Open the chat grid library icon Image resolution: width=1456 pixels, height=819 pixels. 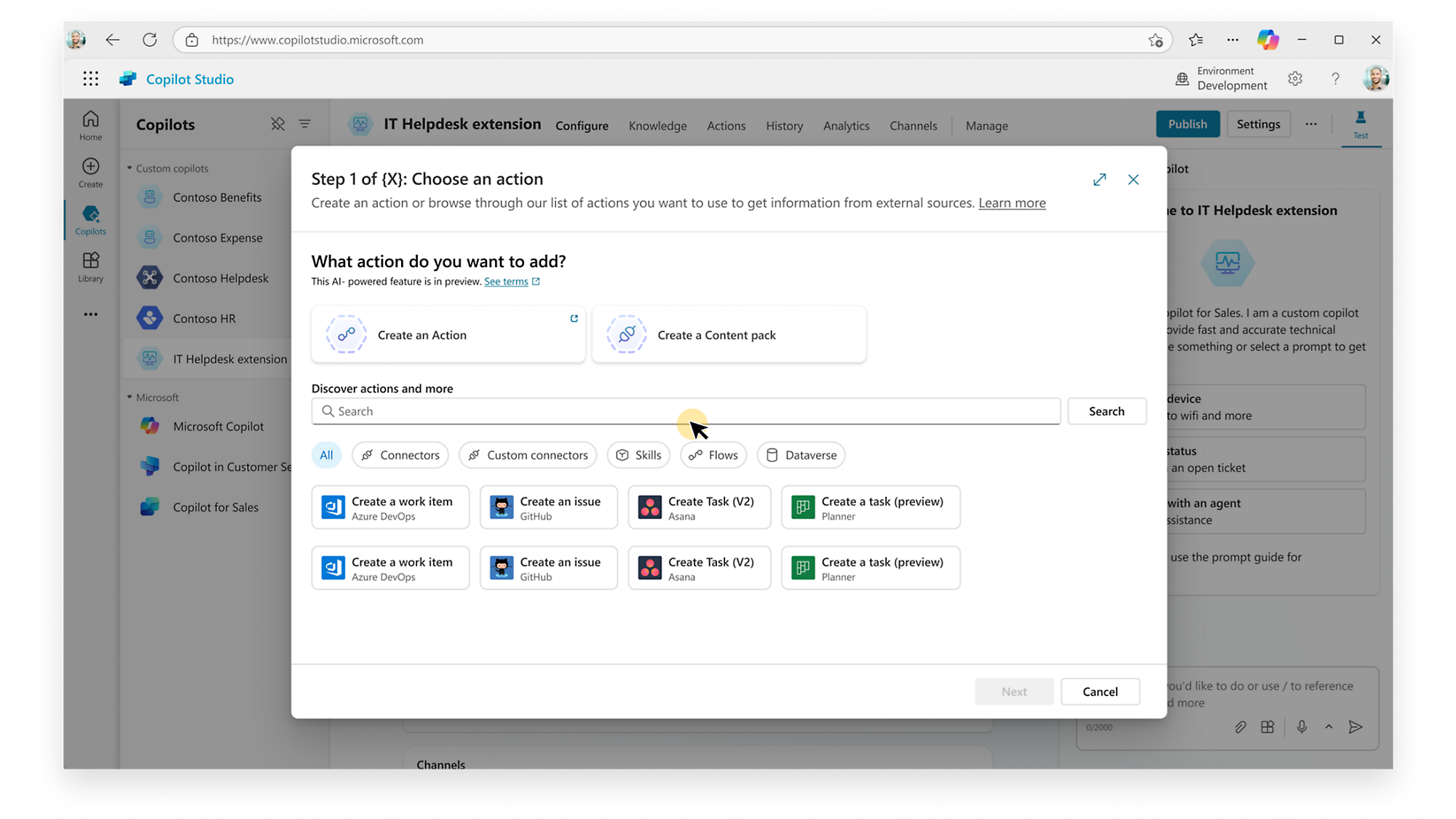tap(1267, 727)
